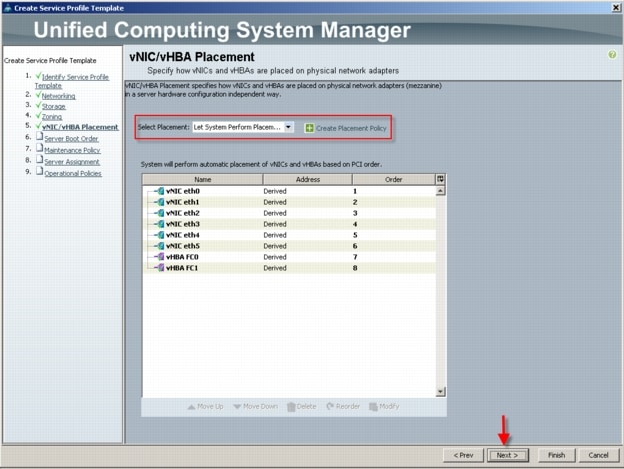Open the Operational Policies step
Image resolution: width=624 pixels, height=469 pixels.
[x=73, y=173]
